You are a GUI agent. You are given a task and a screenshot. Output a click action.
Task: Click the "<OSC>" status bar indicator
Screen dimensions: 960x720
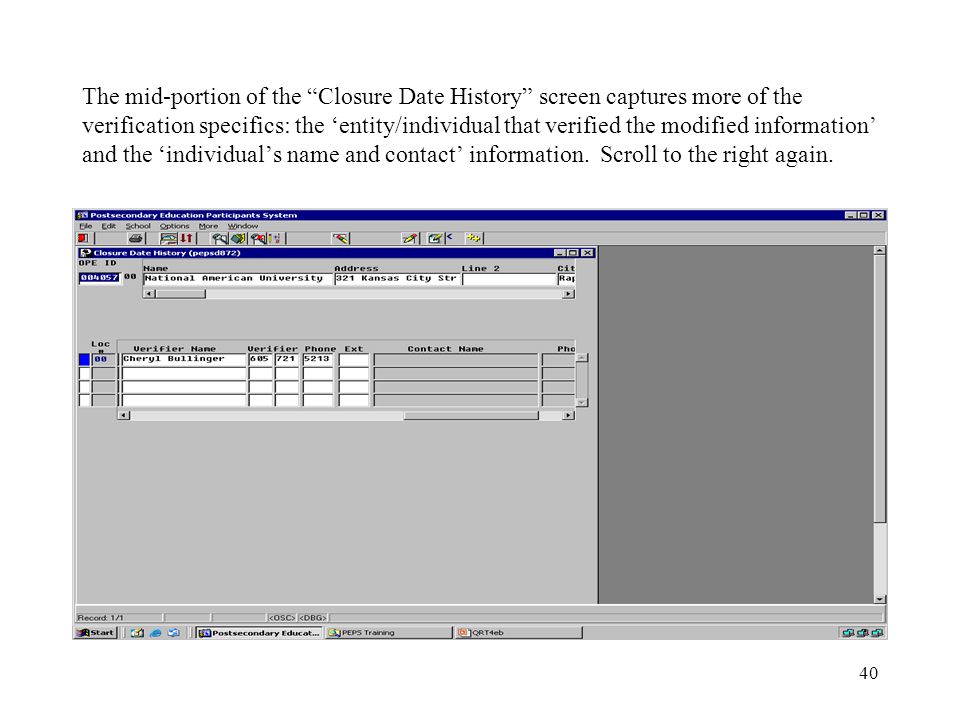coord(282,618)
